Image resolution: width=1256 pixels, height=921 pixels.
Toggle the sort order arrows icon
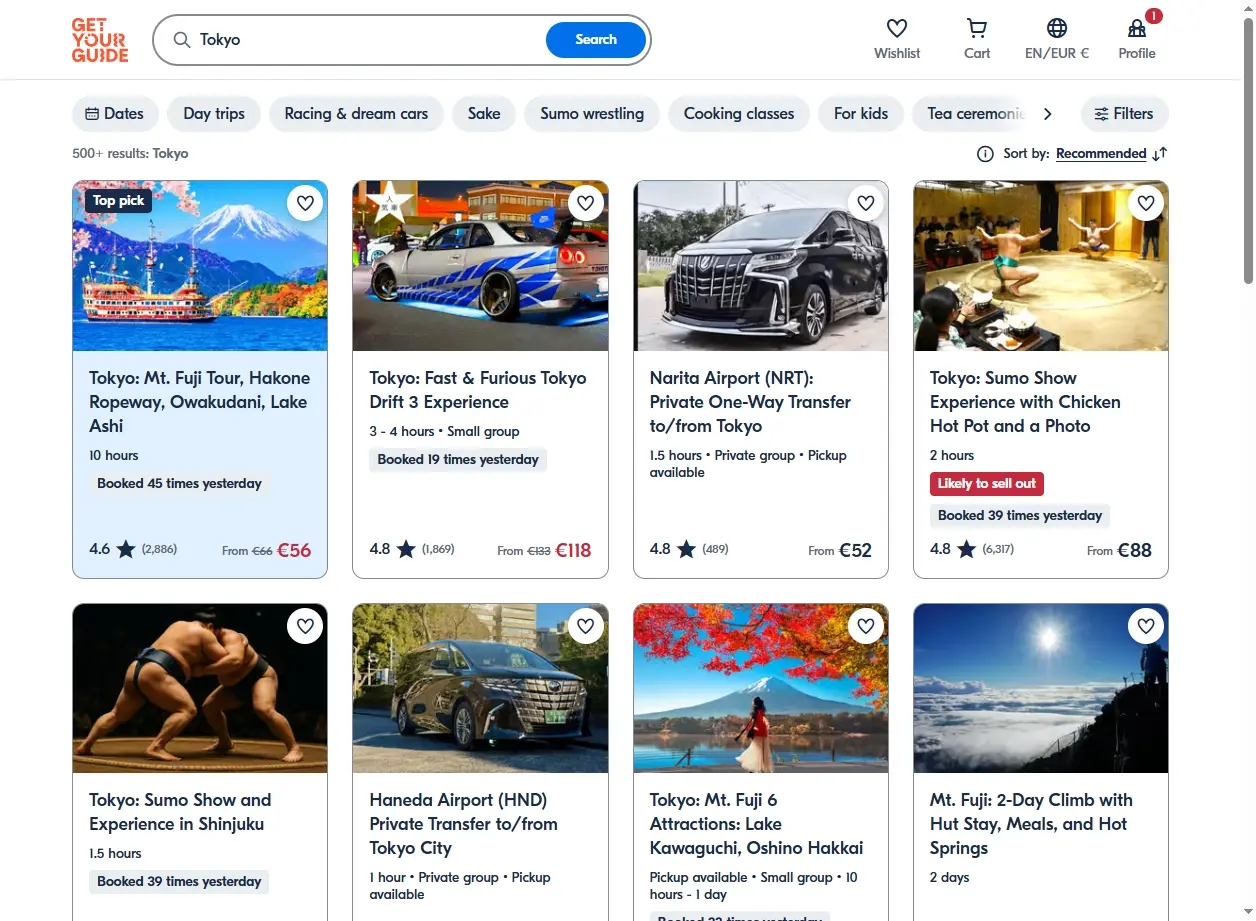point(1159,154)
